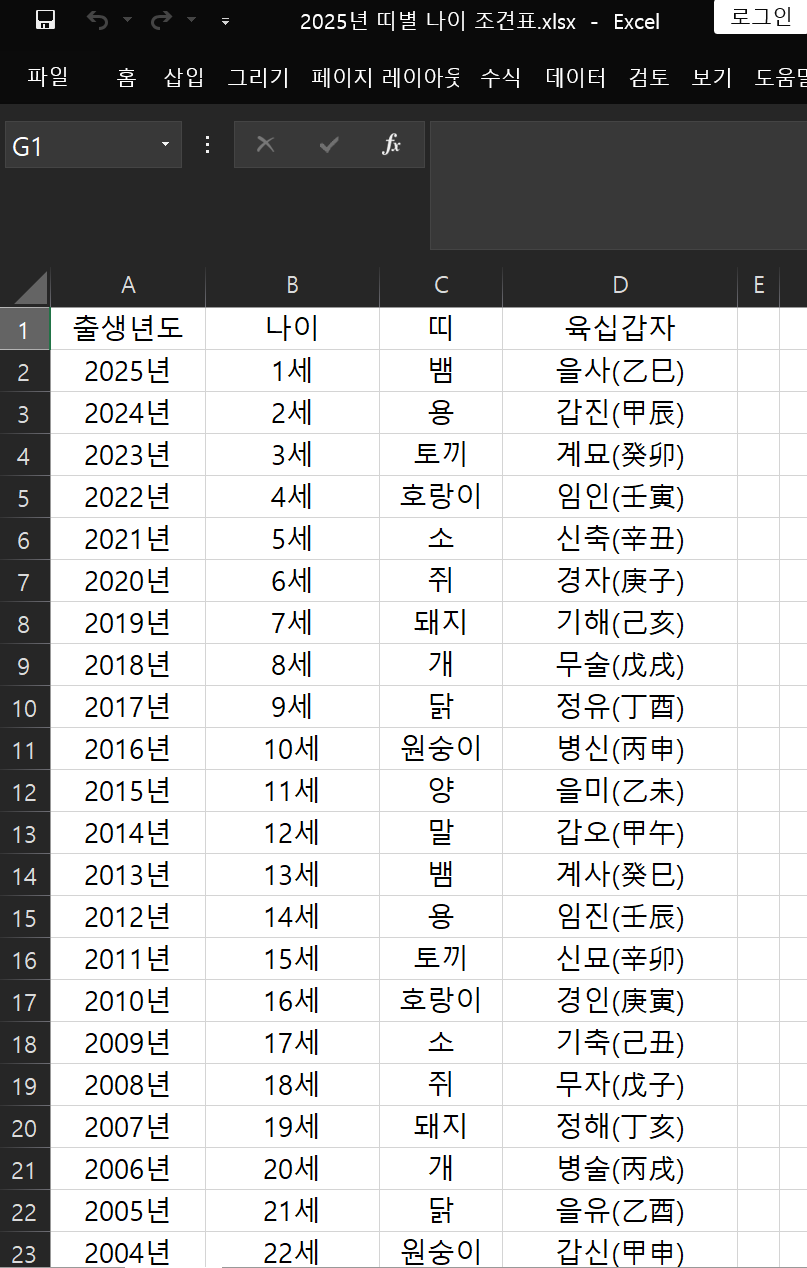807x1268 pixels.
Task: Select column C header
Action: (441, 286)
